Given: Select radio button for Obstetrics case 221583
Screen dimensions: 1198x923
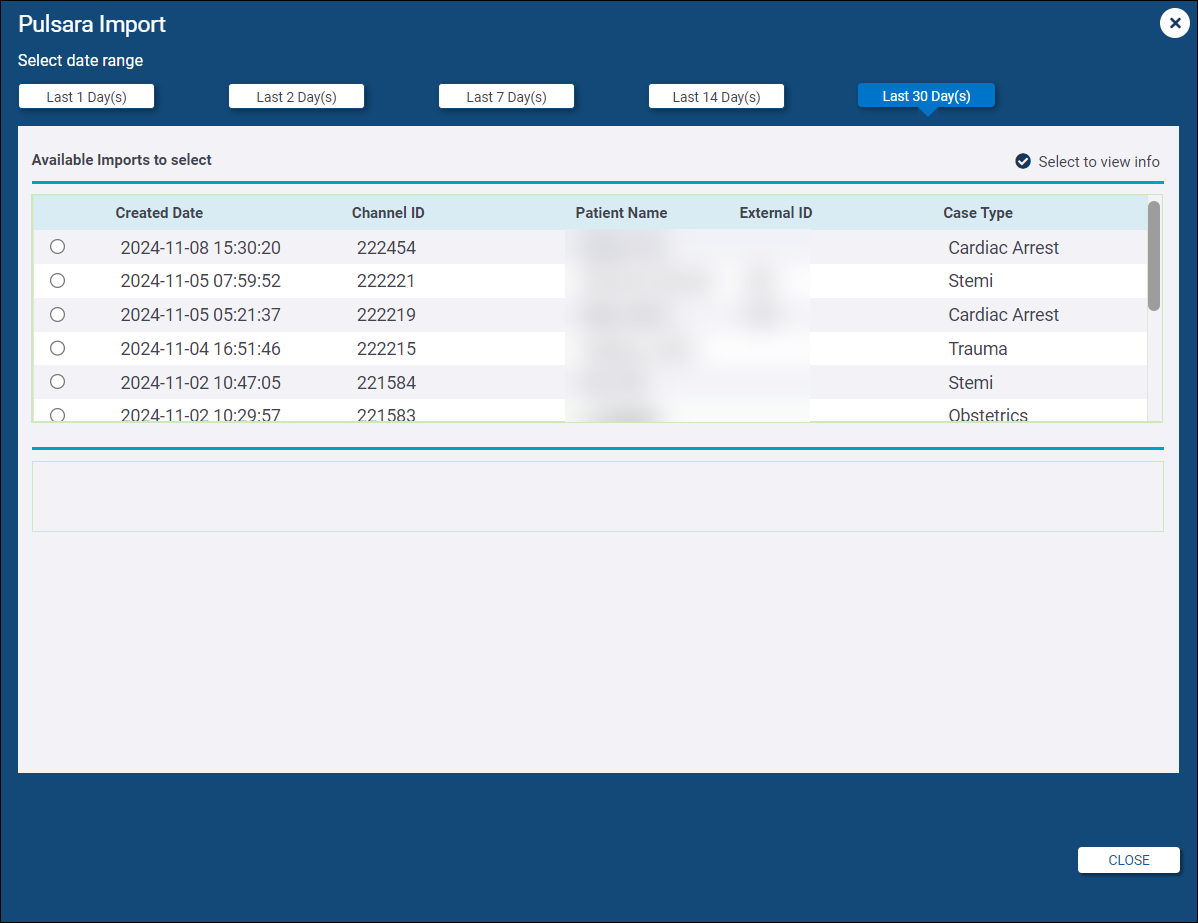Looking at the screenshot, I should (57, 414).
